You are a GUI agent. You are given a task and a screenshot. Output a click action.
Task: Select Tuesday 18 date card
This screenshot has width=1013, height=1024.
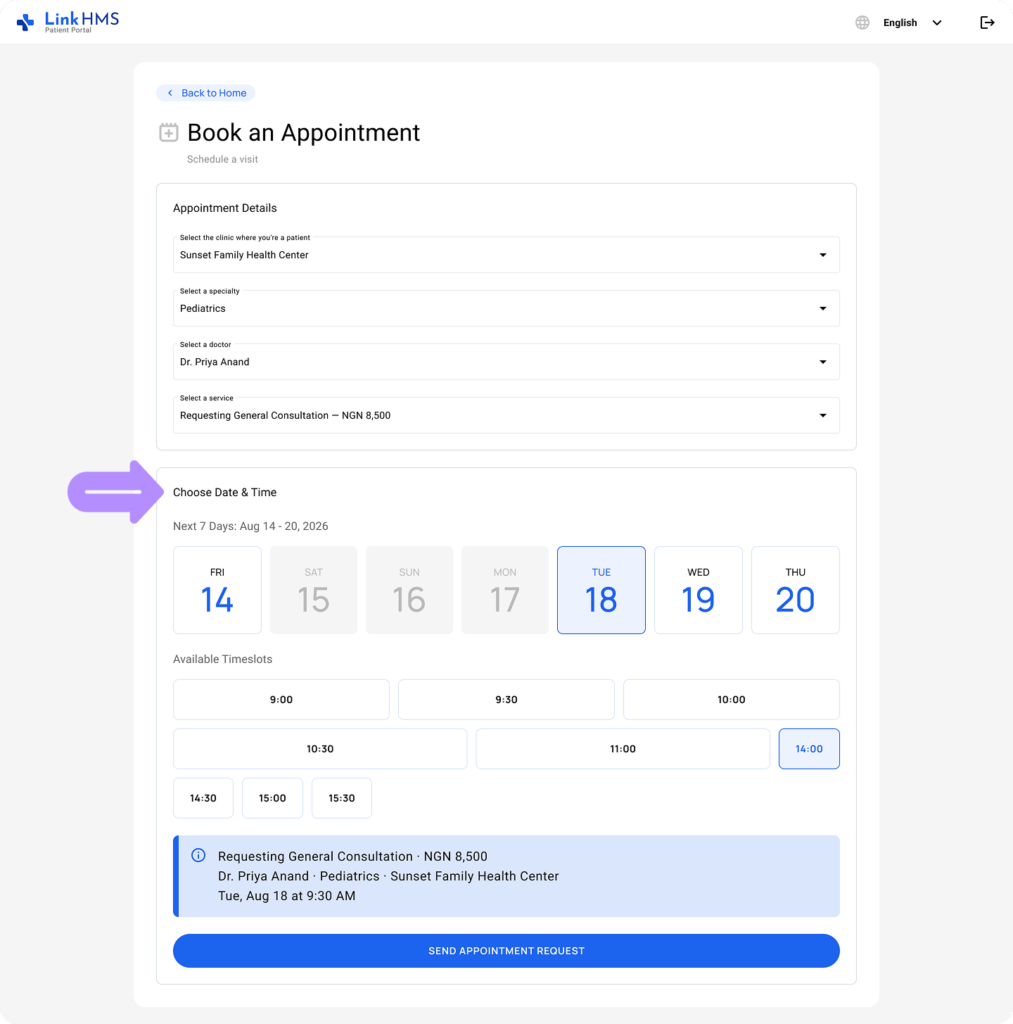click(x=602, y=590)
